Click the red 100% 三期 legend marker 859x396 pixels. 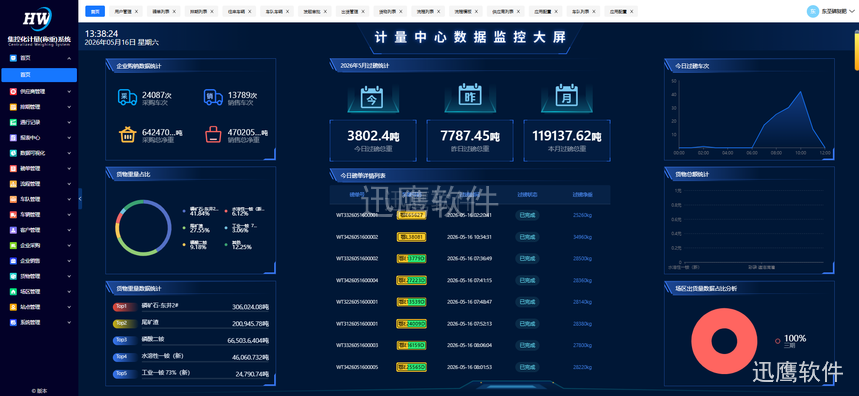[x=777, y=341]
